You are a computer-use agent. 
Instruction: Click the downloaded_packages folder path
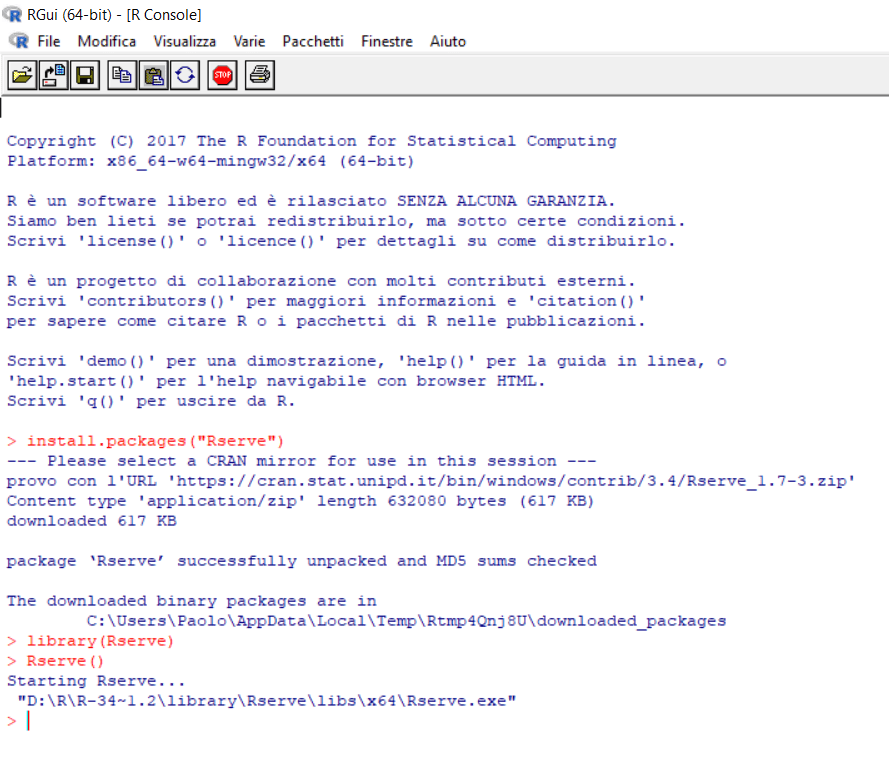tap(407, 621)
